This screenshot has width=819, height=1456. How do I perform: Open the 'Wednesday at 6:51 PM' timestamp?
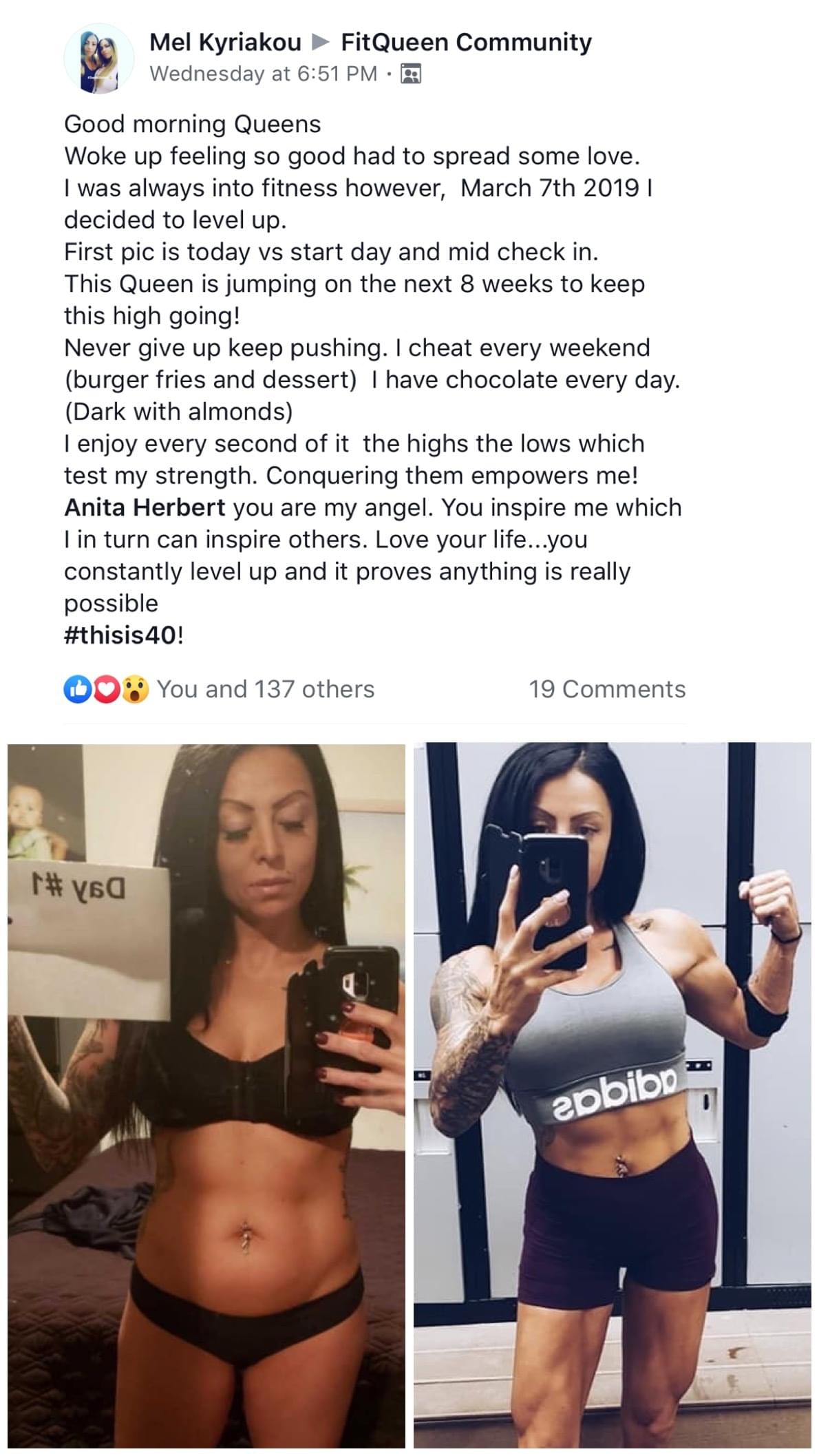(264, 74)
